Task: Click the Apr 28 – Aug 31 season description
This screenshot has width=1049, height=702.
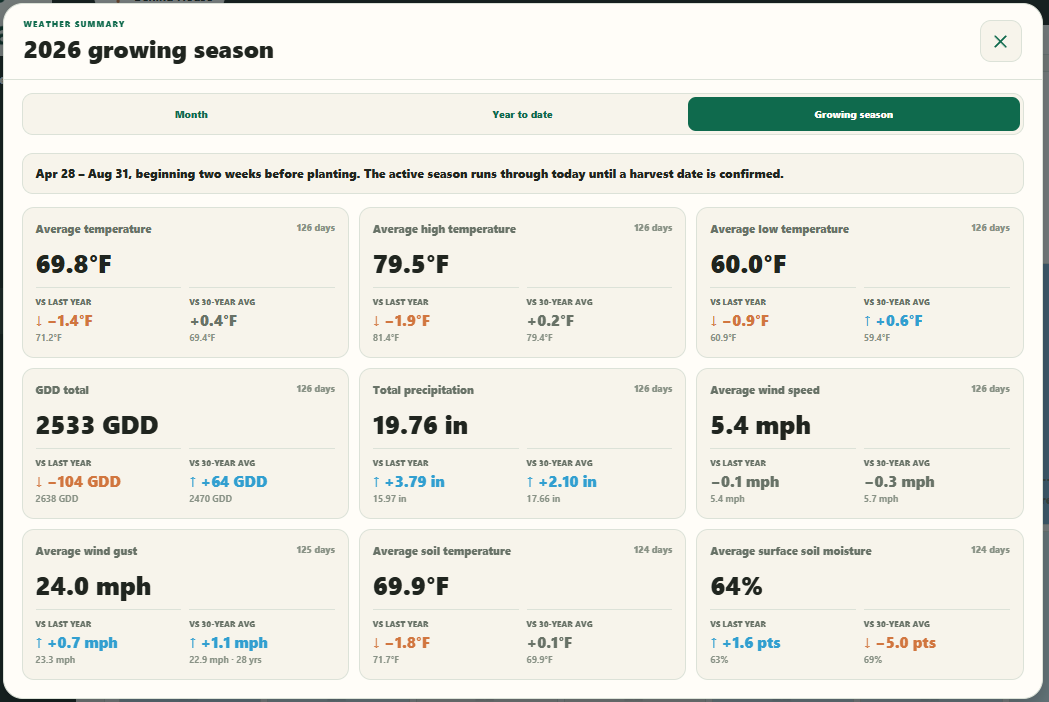Action: pyautogui.click(x=409, y=174)
